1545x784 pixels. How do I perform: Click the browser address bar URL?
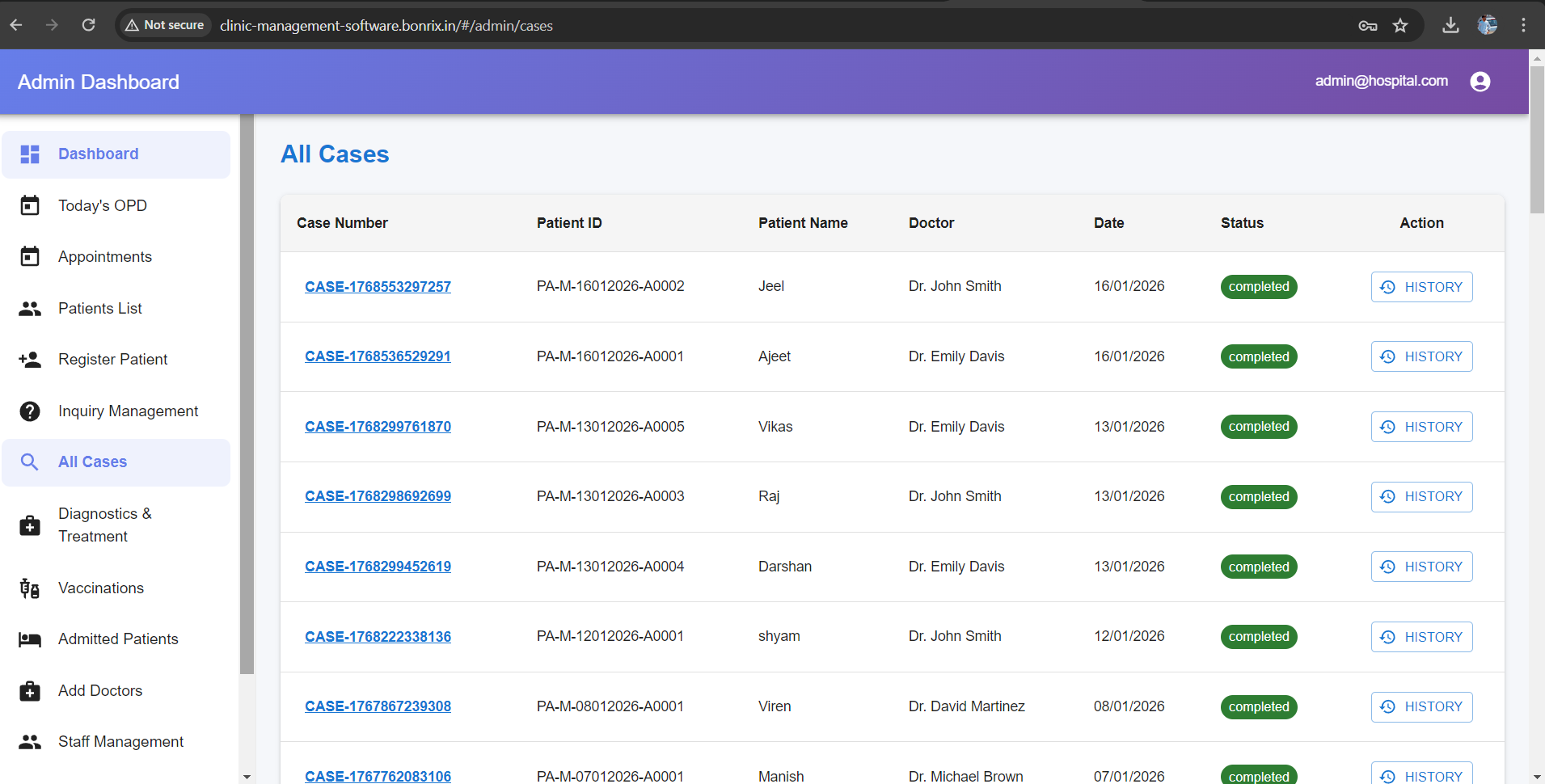pyautogui.click(x=386, y=26)
